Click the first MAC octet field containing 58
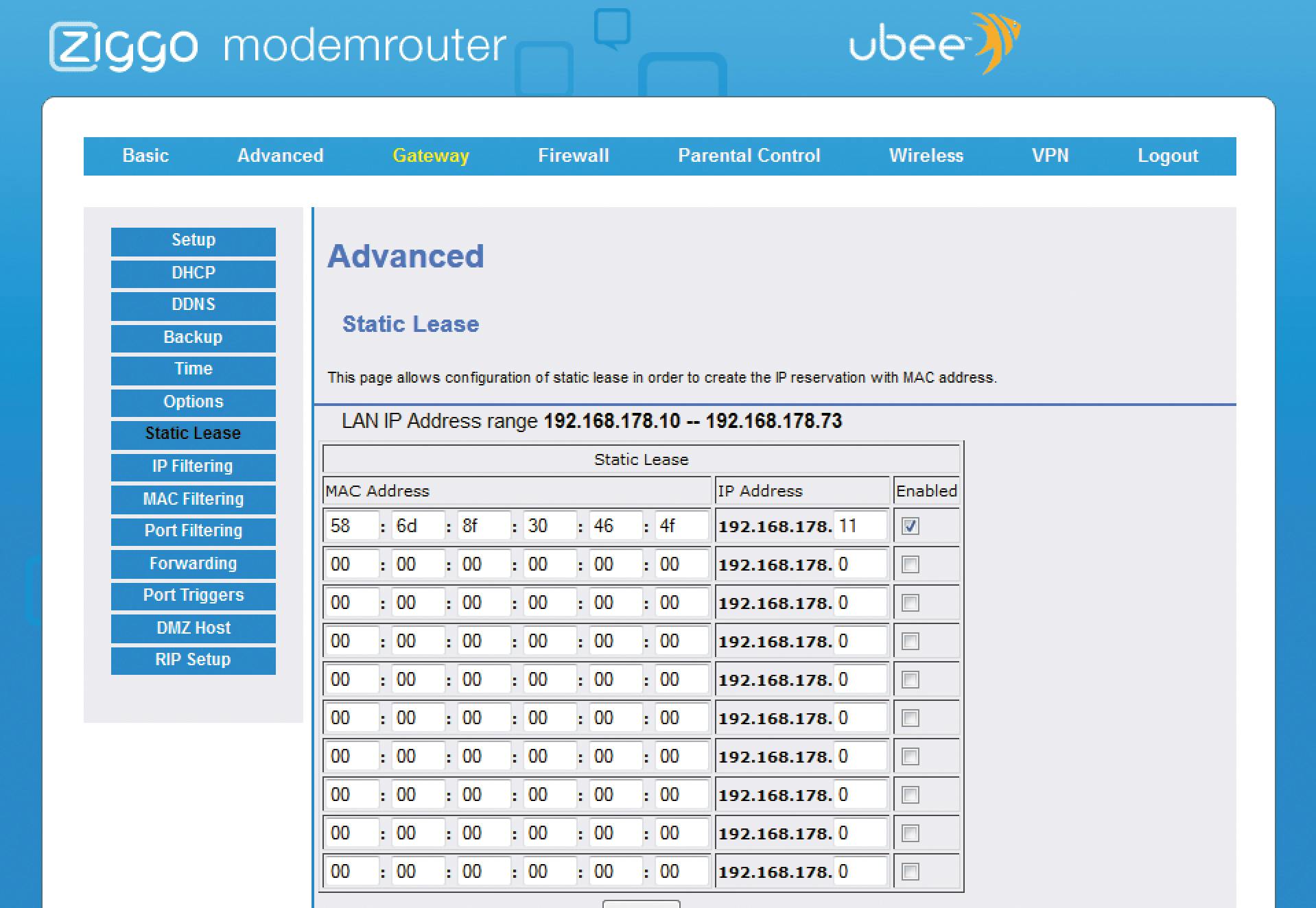Screen dimensions: 1316x908 point(352,526)
